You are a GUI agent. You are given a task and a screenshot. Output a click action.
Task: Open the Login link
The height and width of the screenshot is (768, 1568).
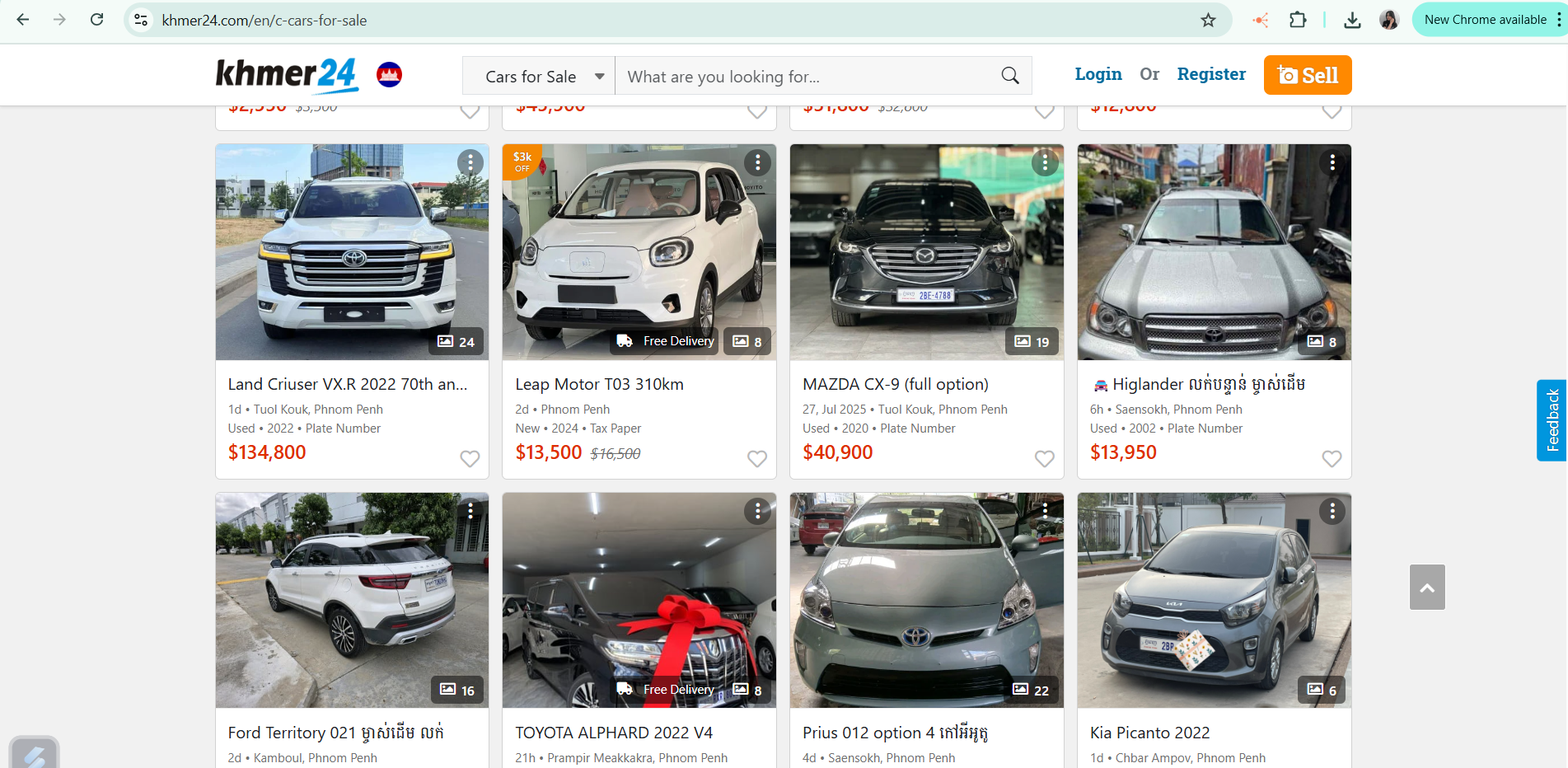point(1098,74)
